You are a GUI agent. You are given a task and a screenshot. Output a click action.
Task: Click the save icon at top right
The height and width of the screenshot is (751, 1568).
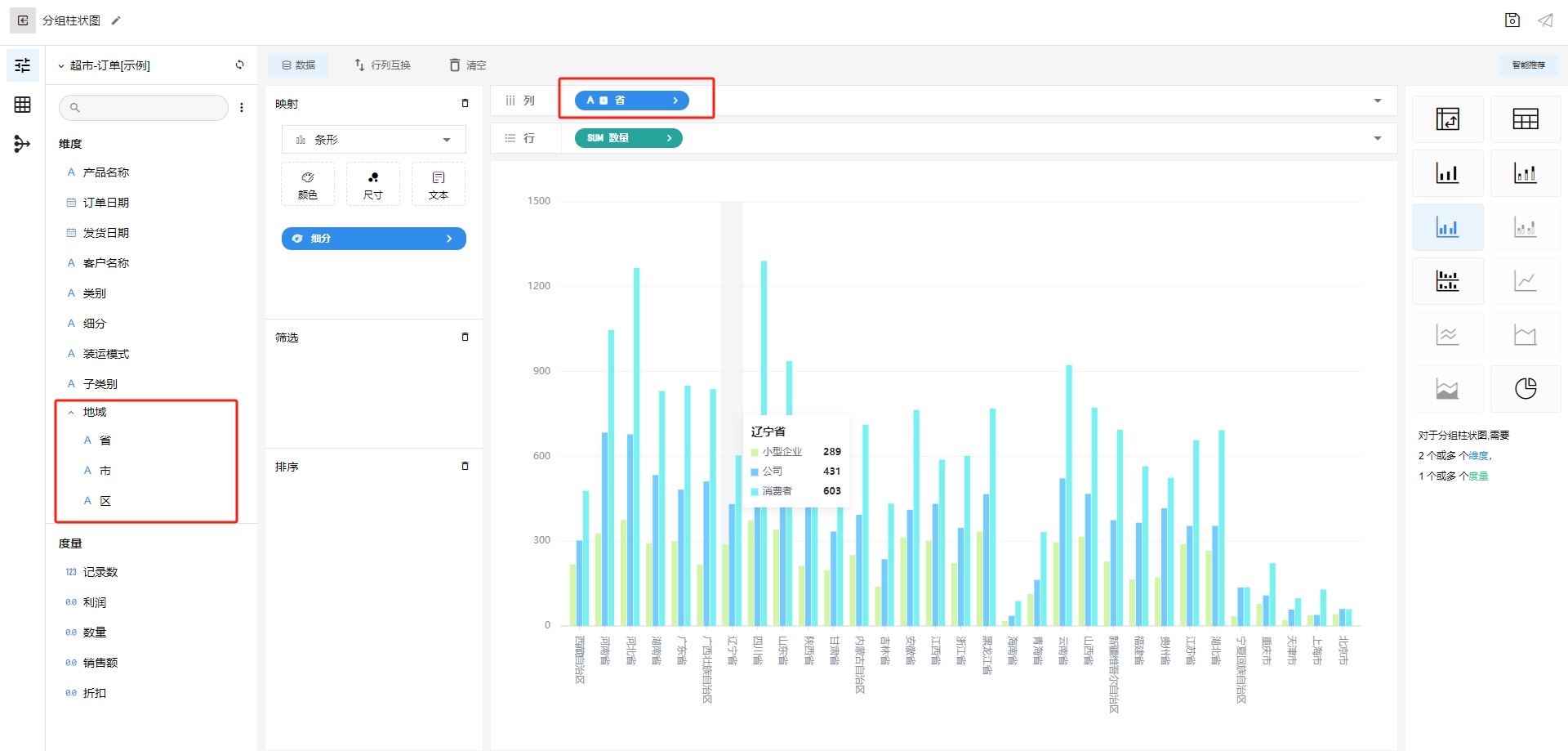[x=1512, y=20]
